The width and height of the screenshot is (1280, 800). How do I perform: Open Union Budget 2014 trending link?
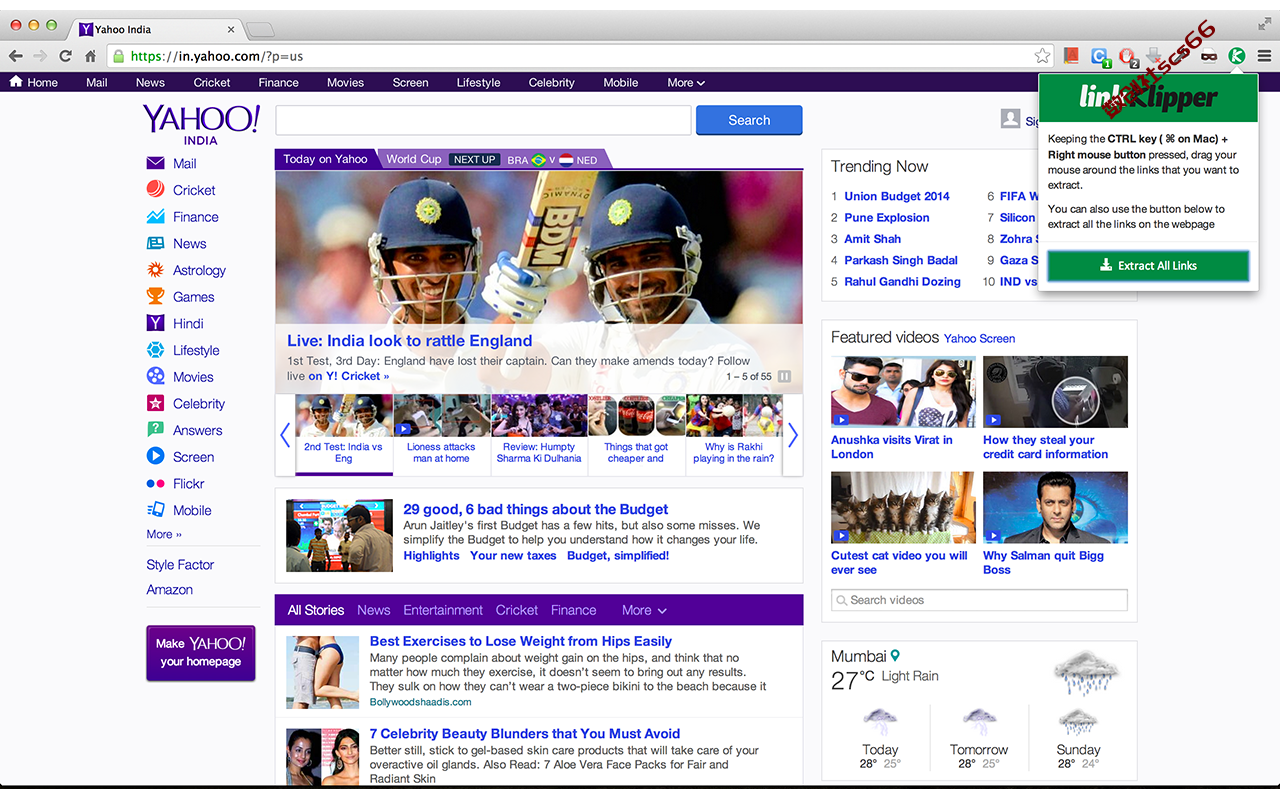pos(897,196)
